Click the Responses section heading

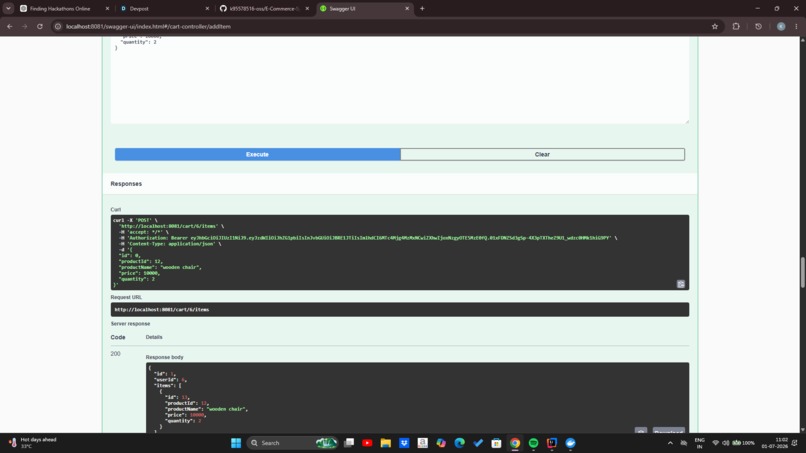126,184
